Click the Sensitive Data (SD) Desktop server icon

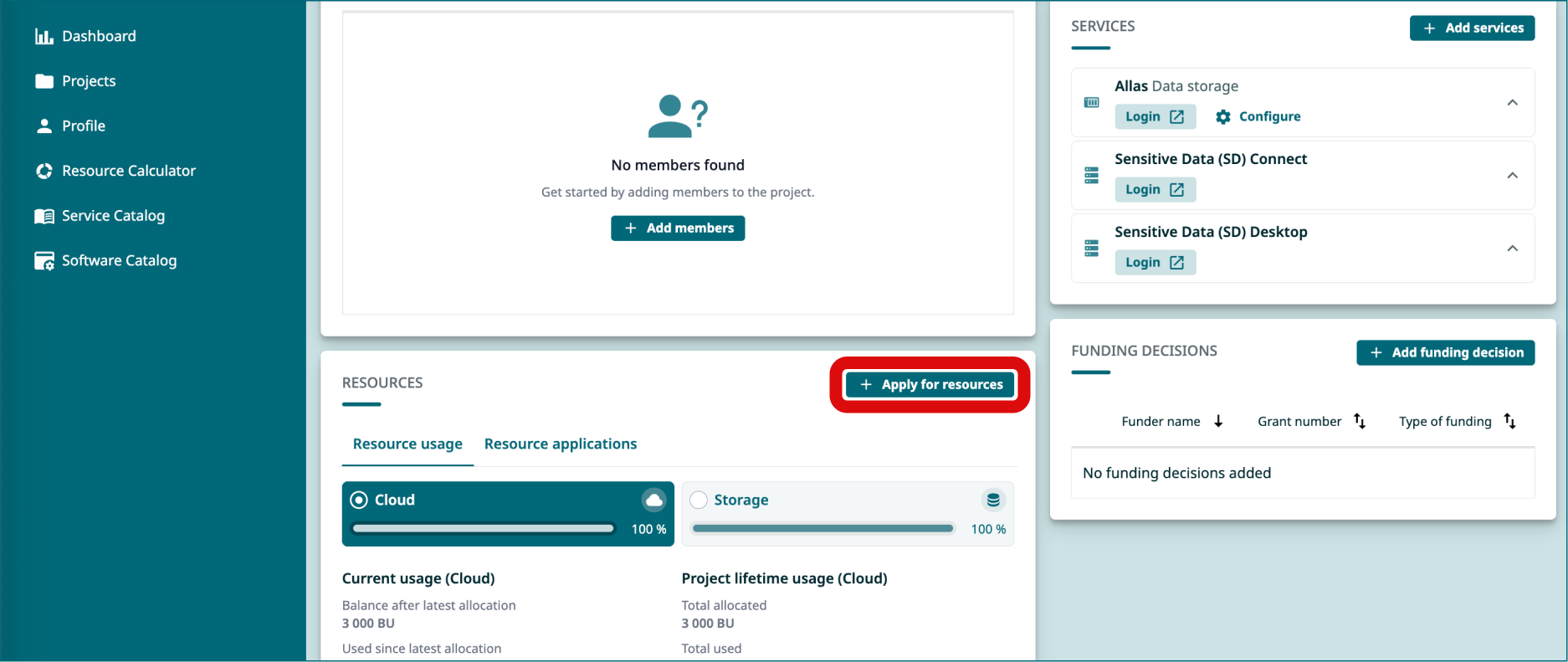pyautogui.click(x=1092, y=248)
